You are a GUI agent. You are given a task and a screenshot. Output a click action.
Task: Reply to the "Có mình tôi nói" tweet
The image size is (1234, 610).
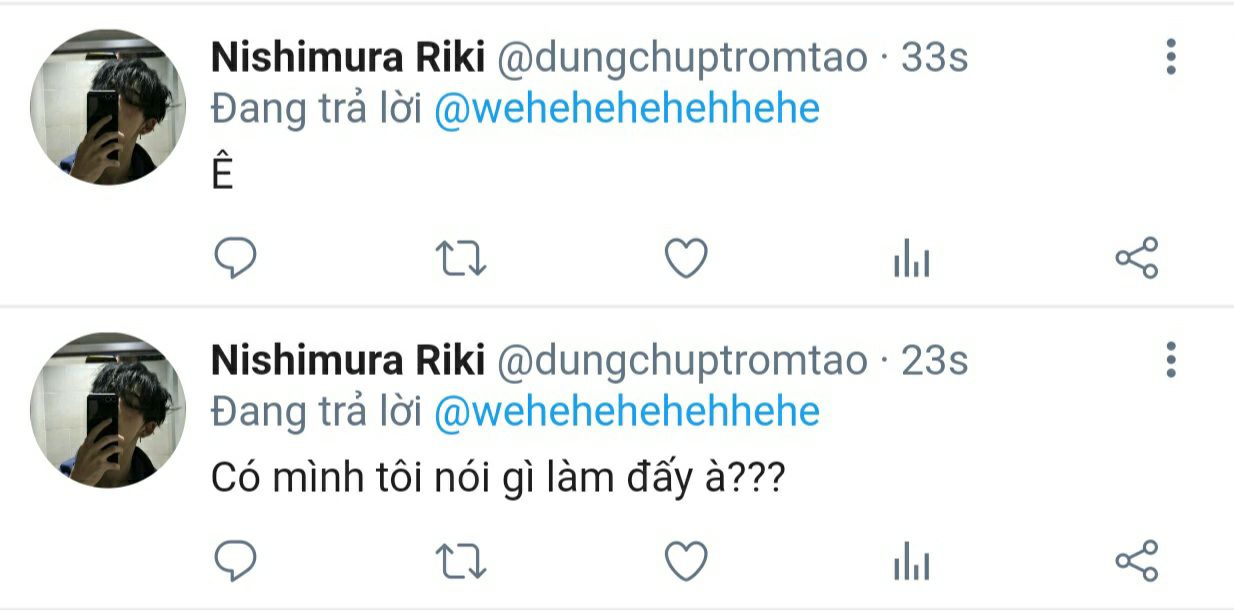click(236, 561)
